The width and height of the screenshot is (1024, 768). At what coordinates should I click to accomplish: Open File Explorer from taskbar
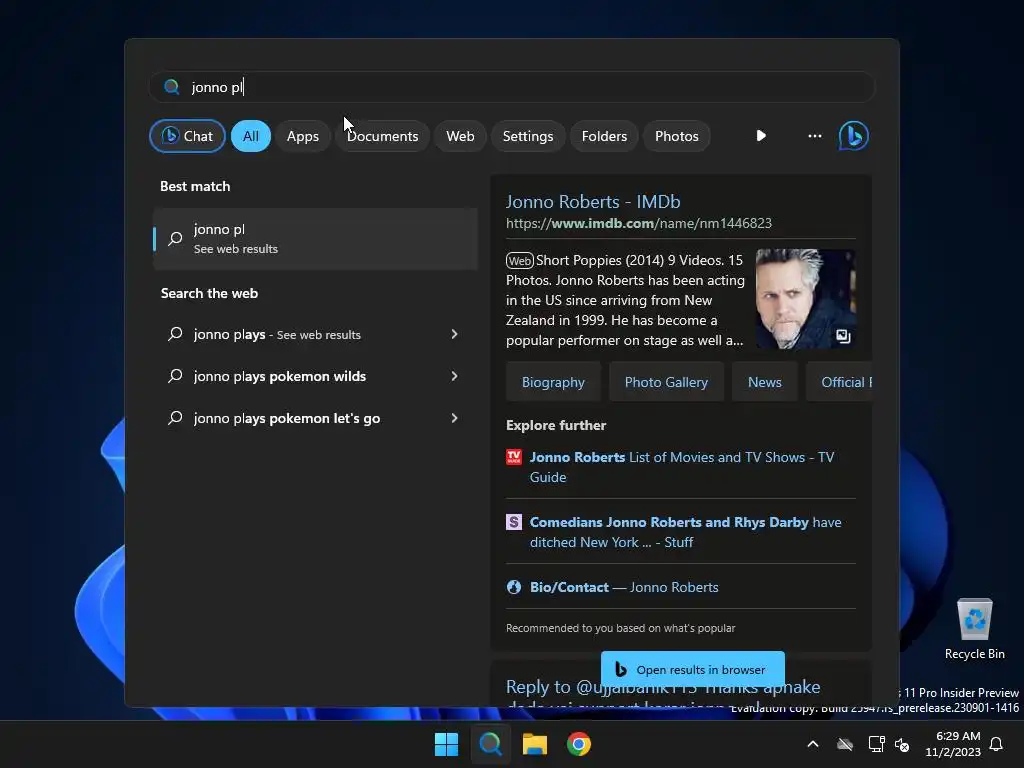pos(535,744)
